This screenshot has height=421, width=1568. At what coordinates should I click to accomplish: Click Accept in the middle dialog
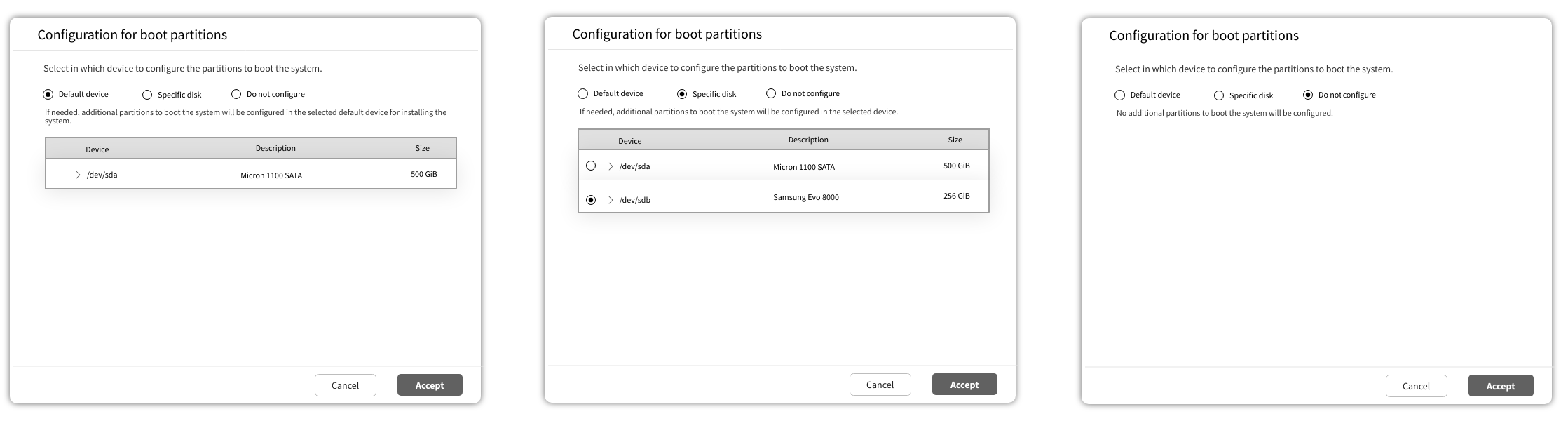pos(964,385)
